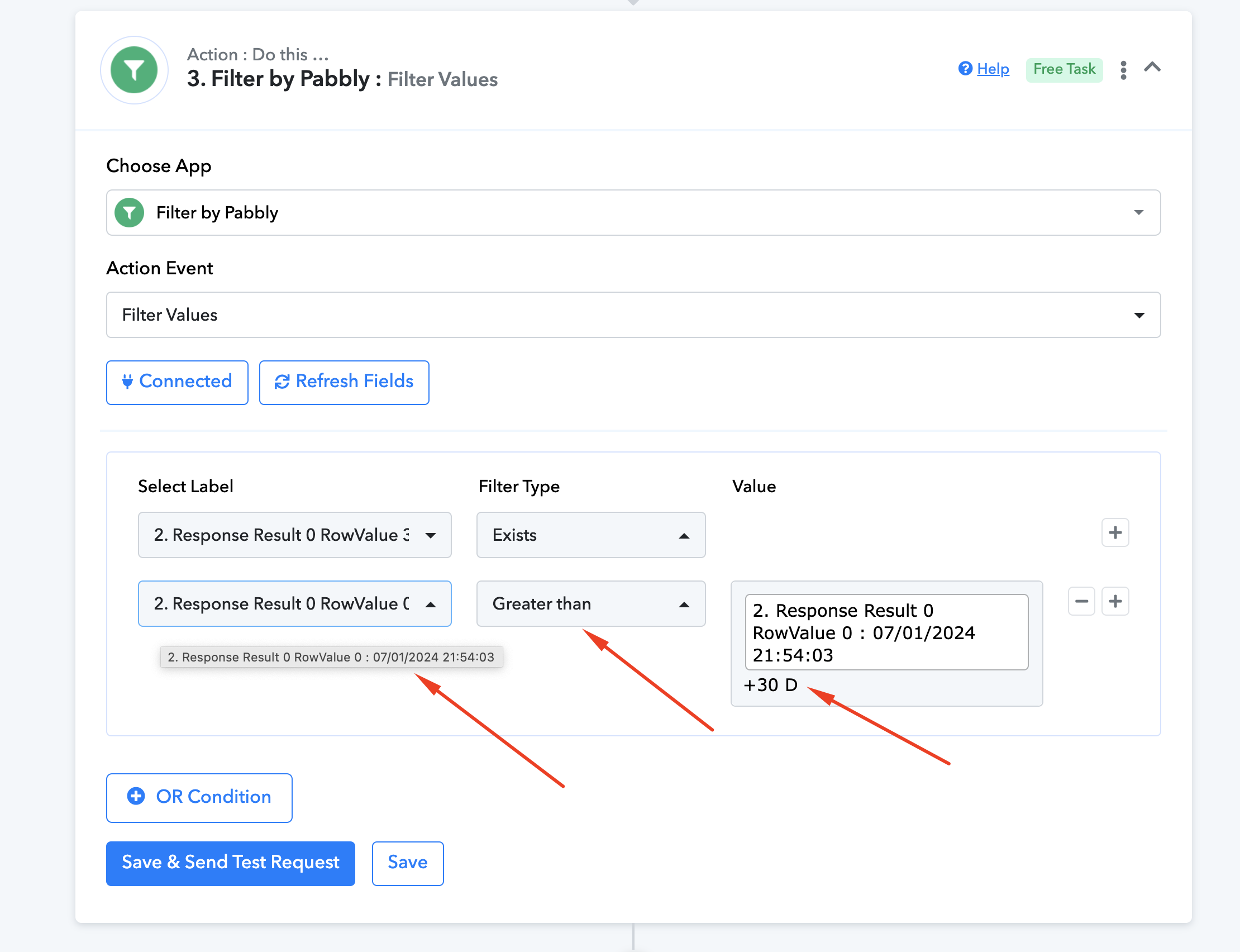The image size is (1240, 952).
Task: Open the three-dot step options menu
Action: tap(1123, 70)
